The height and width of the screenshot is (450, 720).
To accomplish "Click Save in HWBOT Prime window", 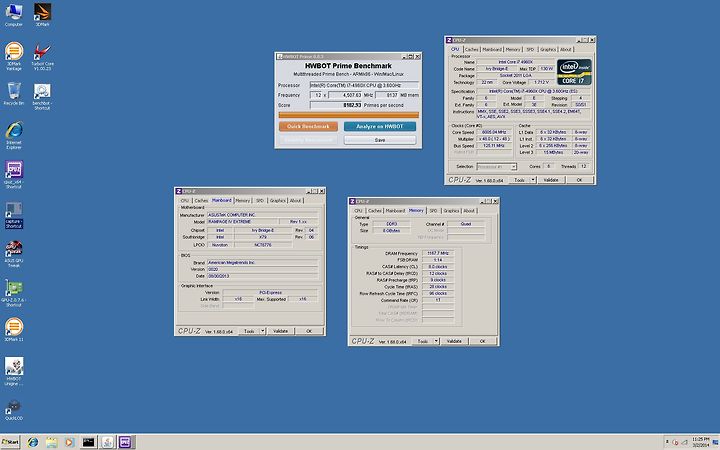I will pyautogui.click(x=380, y=140).
